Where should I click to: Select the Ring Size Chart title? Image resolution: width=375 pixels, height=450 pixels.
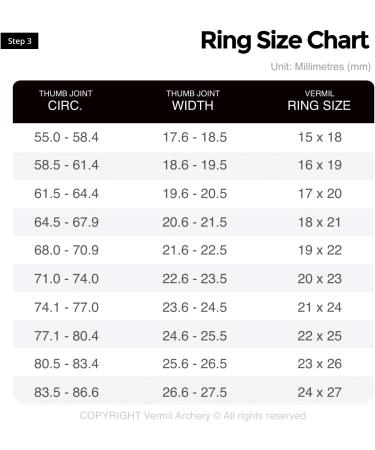pyautogui.click(x=285, y=41)
